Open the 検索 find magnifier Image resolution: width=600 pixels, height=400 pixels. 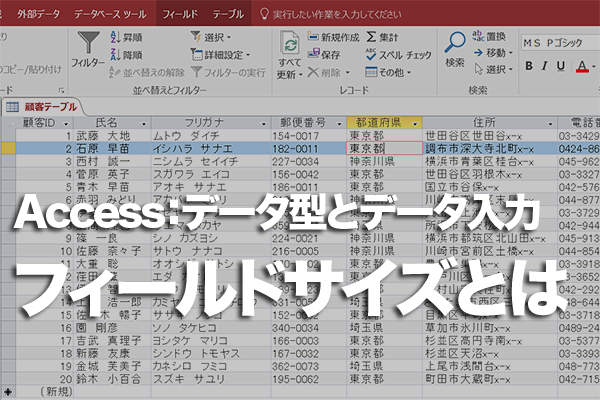click(x=455, y=49)
